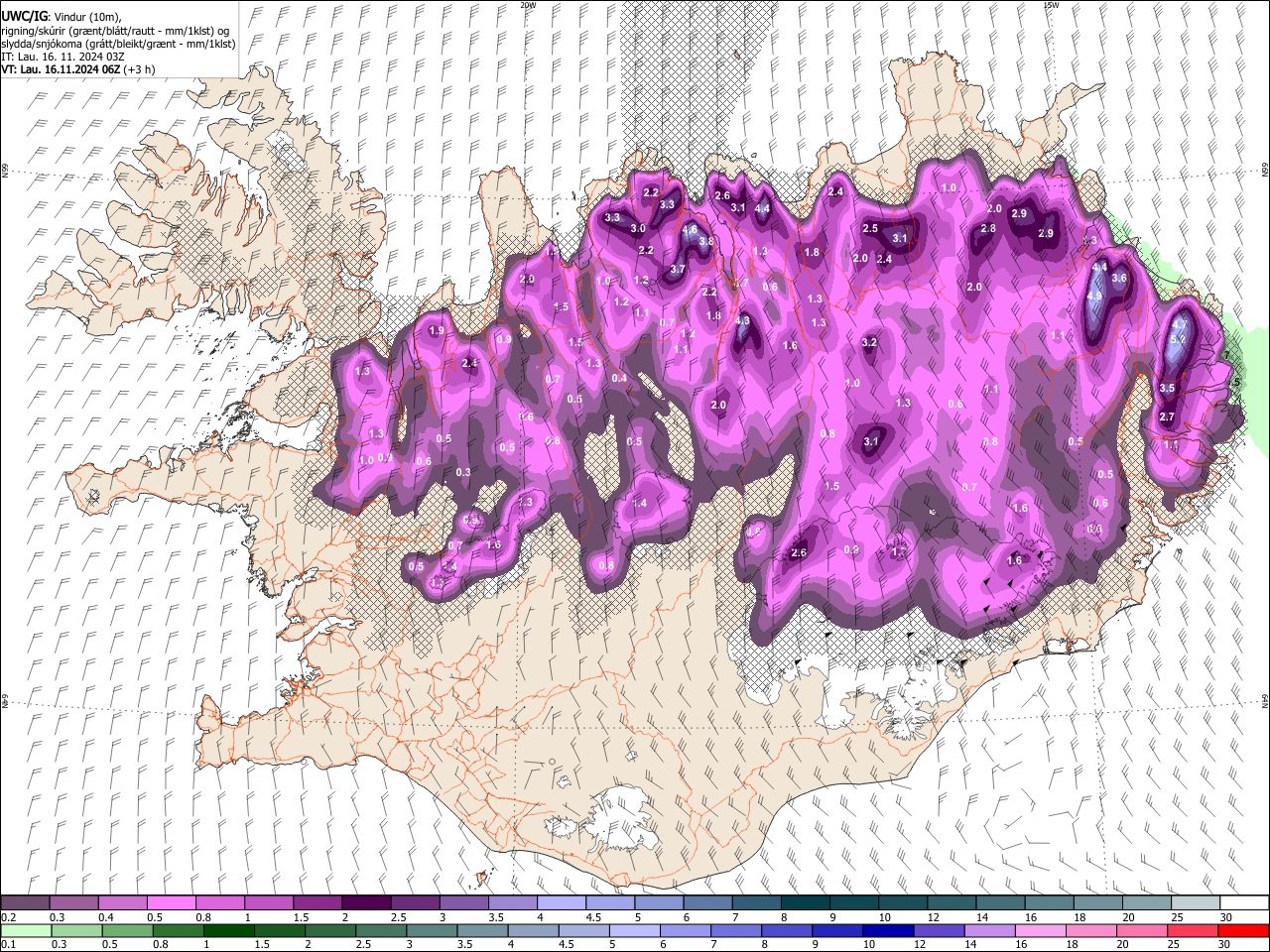Image resolution: width=1270 pixels, height=952 pixels.
Task: Click the darkest green 1–1.5 rain legend swatch
Action: pos(229,930)
